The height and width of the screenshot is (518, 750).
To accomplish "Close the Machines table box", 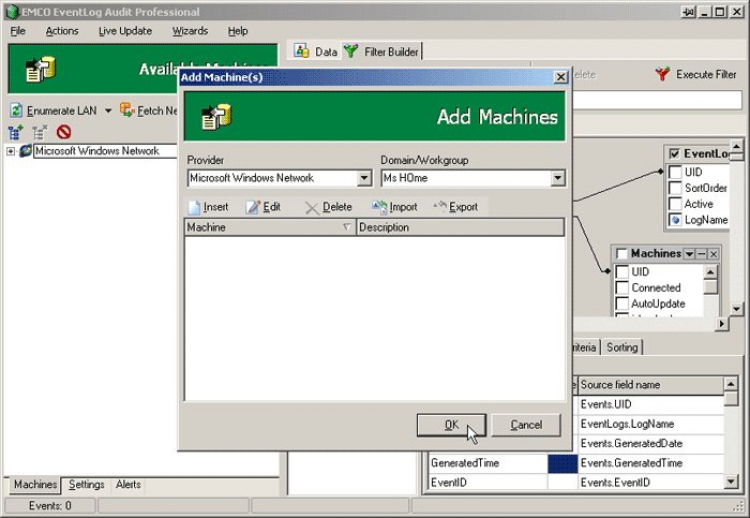I will click(713, 254).
